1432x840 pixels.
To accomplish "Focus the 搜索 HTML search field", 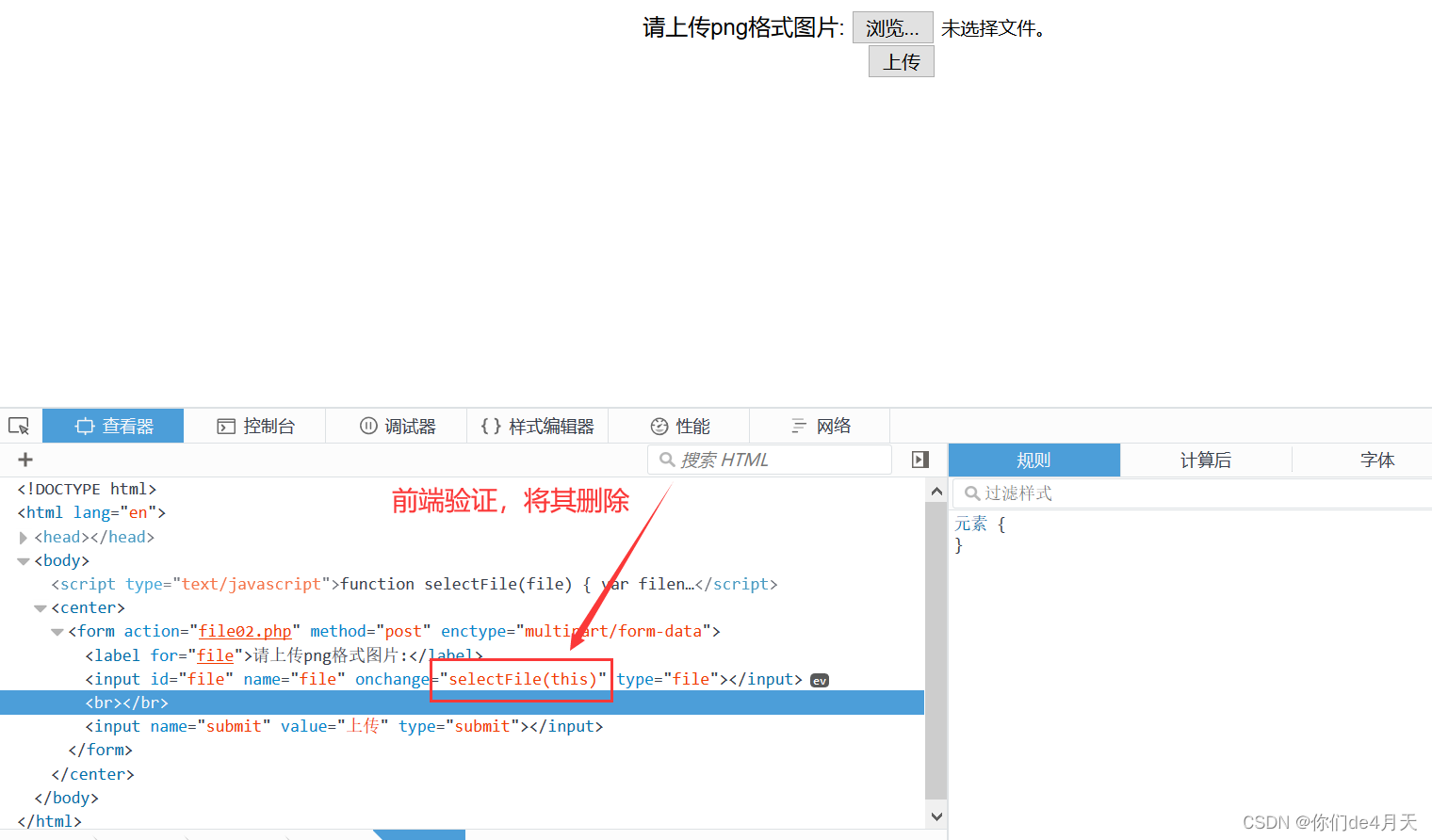I will click(770, 460).
